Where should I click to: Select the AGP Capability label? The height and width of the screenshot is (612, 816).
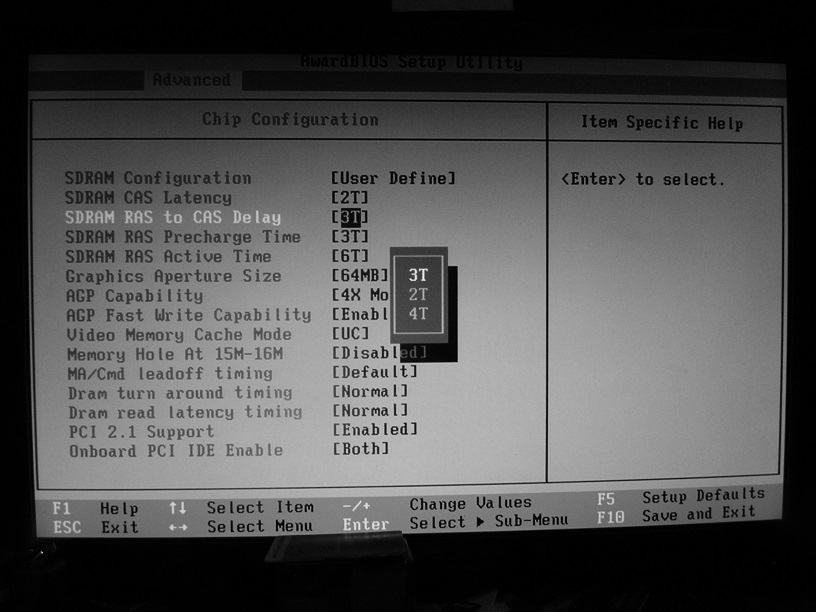pyautogui.click(x=134, y=296)
